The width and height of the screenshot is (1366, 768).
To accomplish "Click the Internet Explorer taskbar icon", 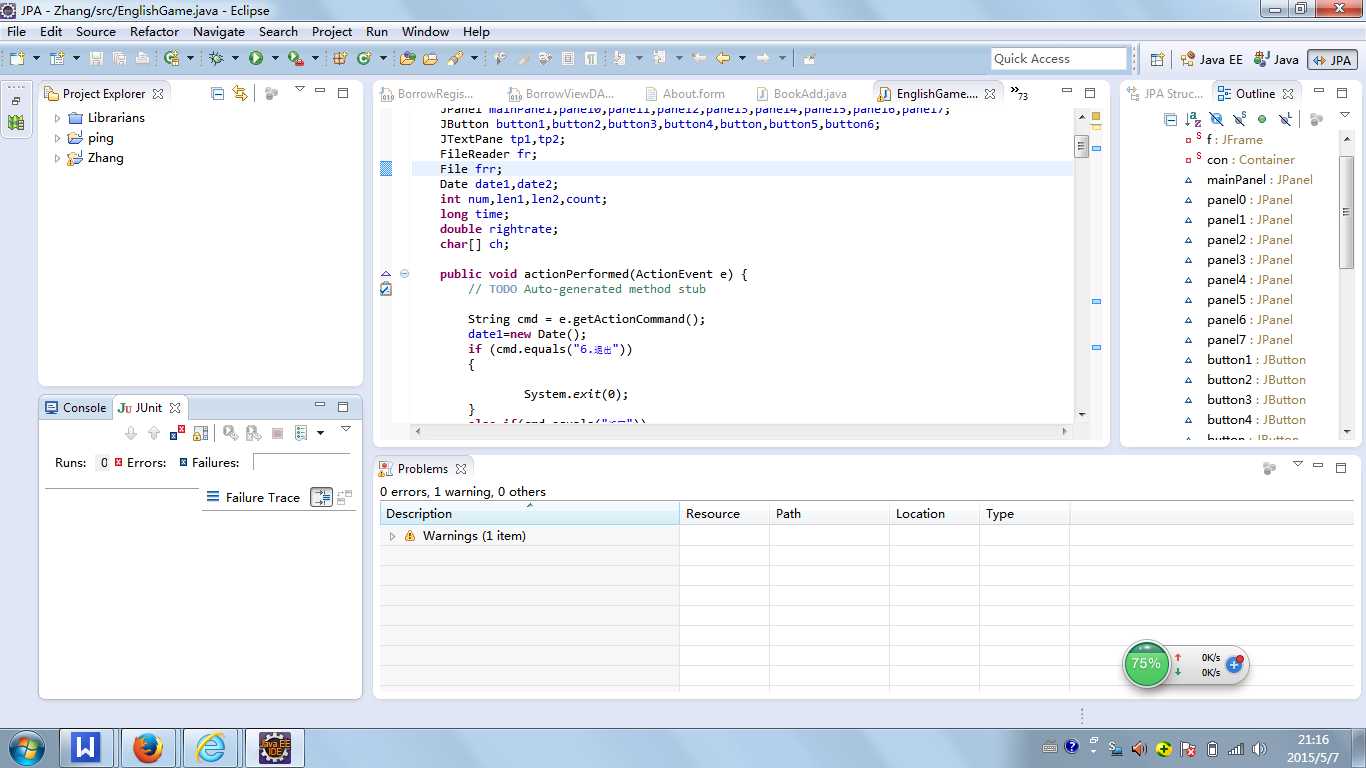I will tap(211, 747).
